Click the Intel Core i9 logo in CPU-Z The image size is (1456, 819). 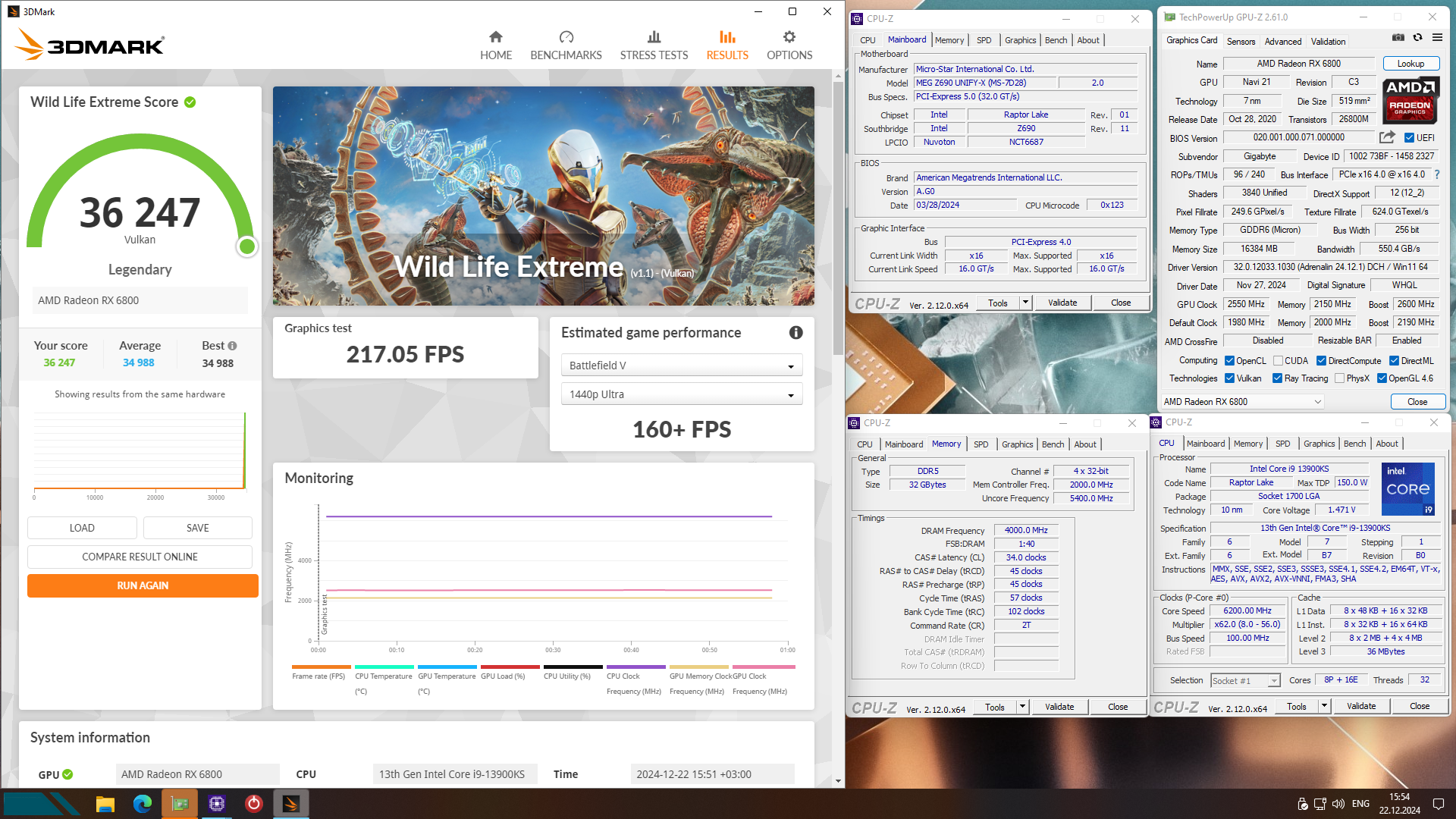(1408, 489)
